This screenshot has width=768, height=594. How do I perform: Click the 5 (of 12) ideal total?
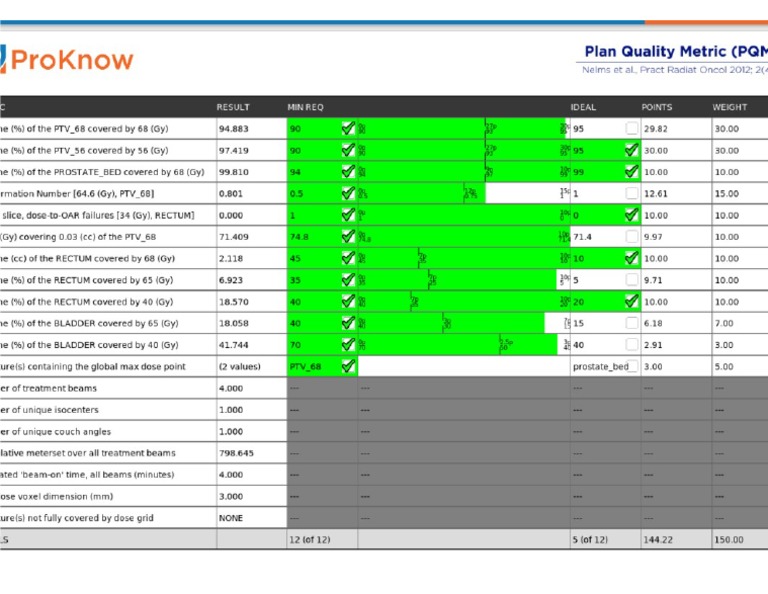point(590,540)
